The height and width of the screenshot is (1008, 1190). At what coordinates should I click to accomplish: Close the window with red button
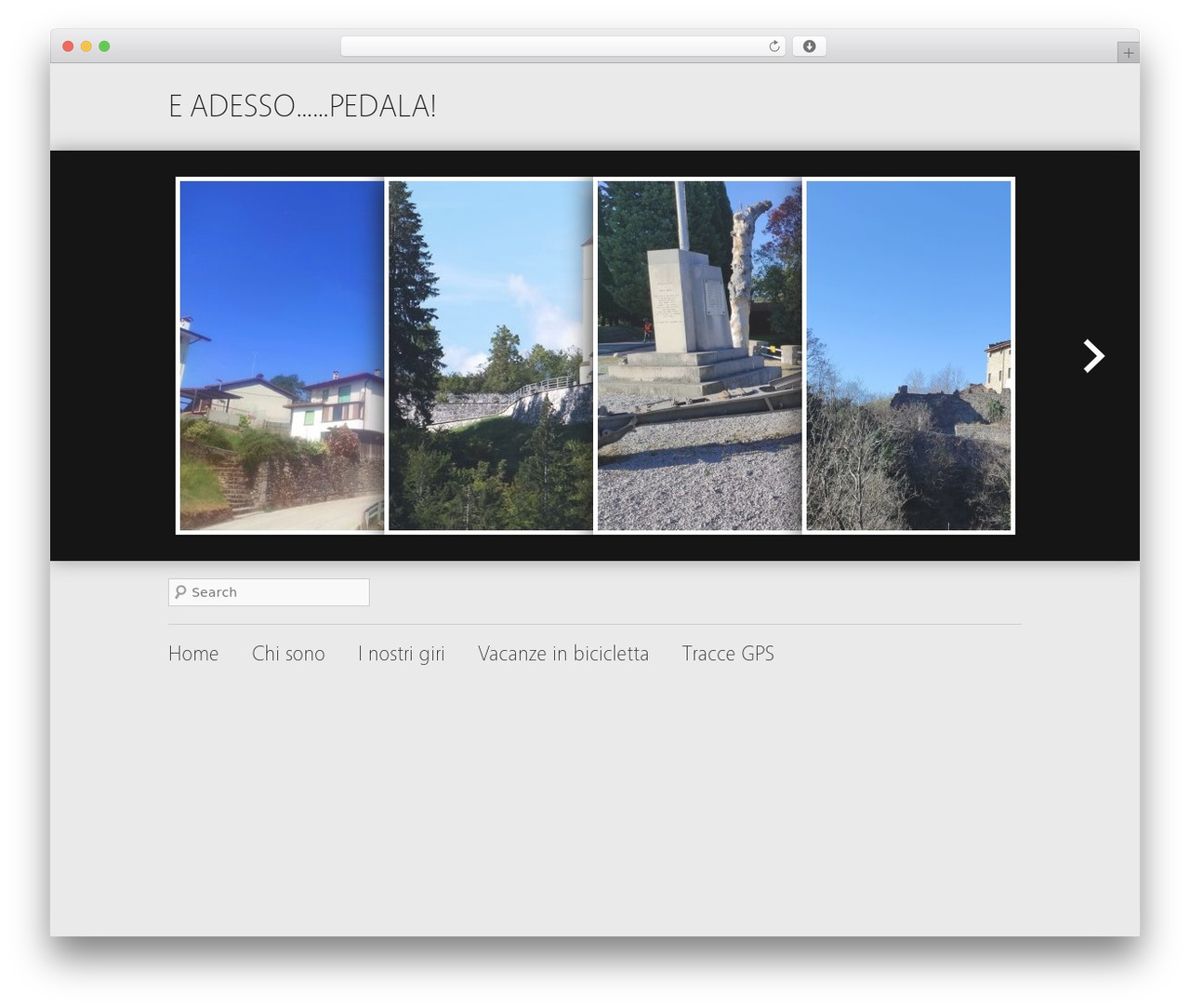coord(68,46)
